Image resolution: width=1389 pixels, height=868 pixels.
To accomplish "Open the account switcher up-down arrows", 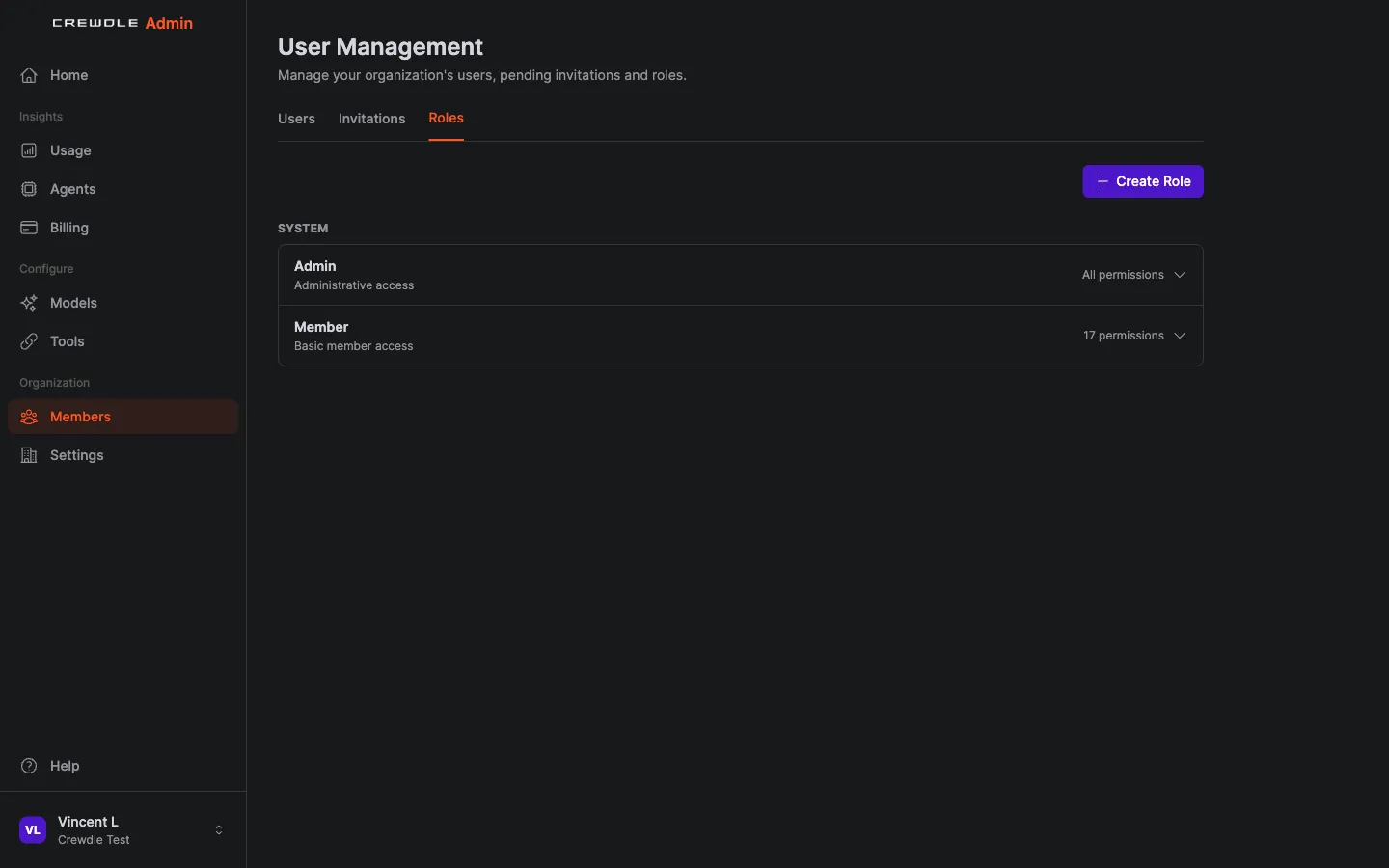I will [219, 830].
